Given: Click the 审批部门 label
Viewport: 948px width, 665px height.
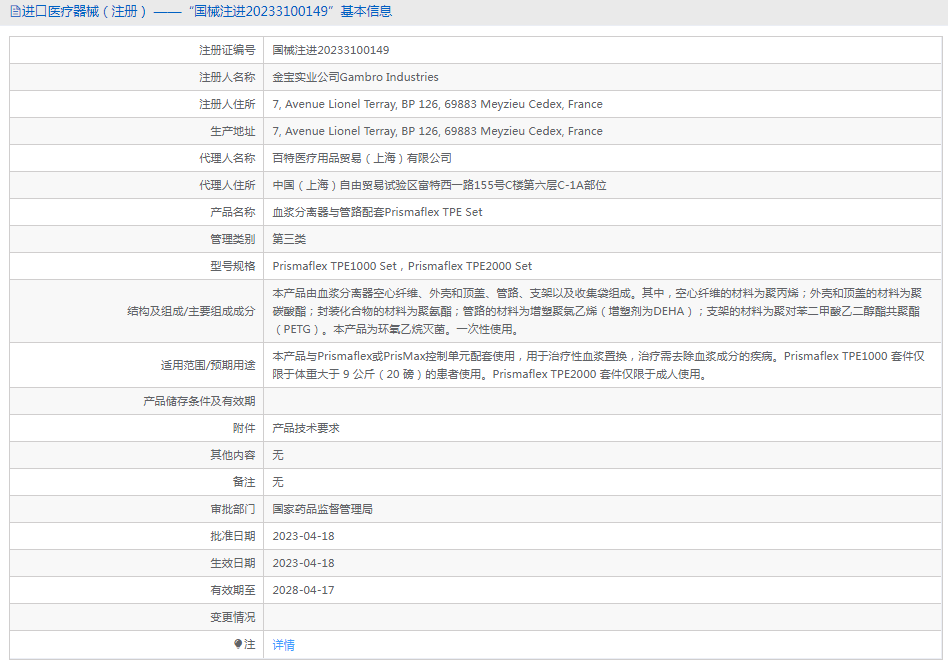Looking at the screenshot, I should point(233,509).
